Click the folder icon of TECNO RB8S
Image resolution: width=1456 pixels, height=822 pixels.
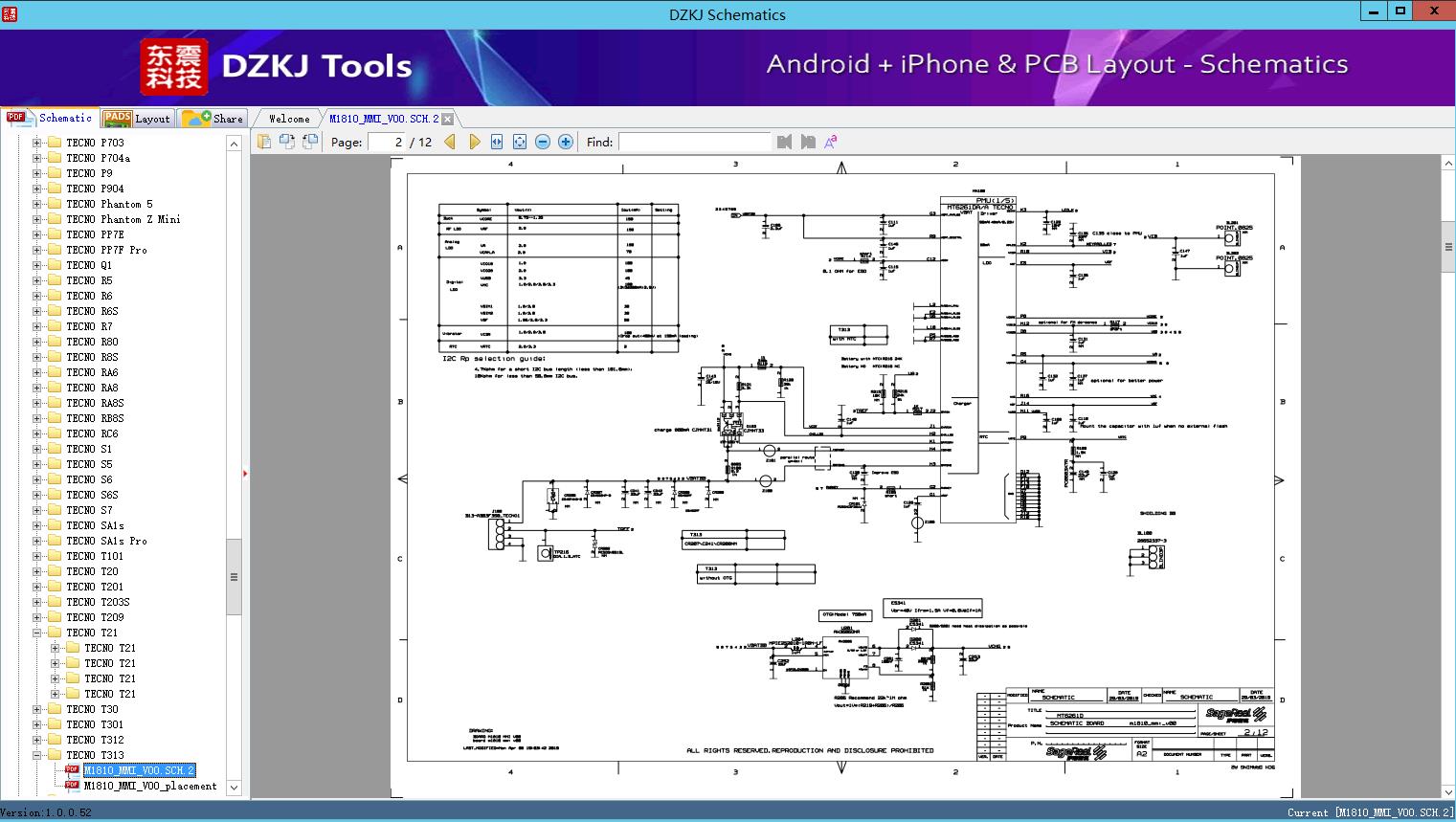pyautogui.click(x=55, y=418)
